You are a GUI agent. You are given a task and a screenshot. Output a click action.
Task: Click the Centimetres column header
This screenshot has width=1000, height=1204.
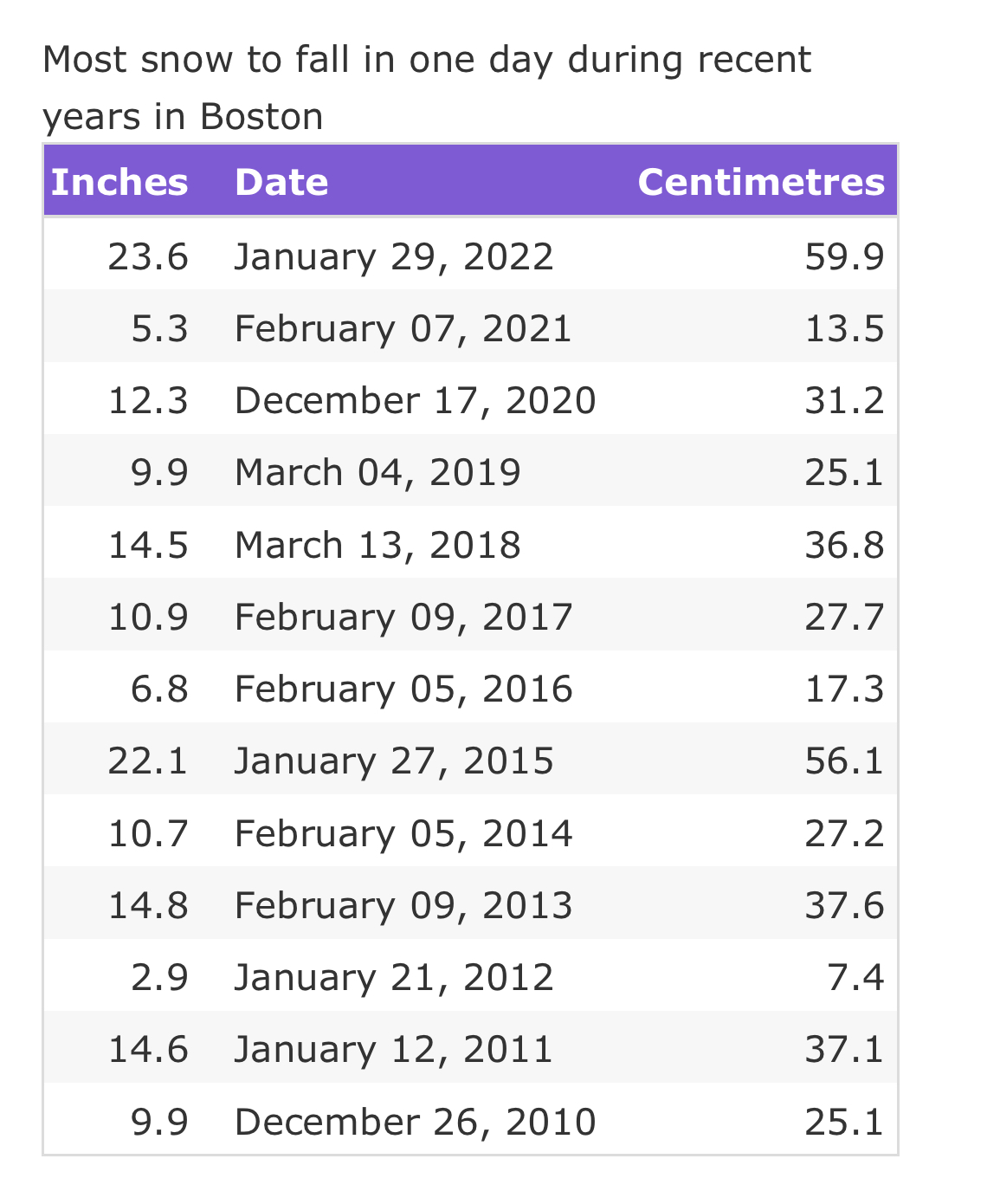[x=761, y=182]
